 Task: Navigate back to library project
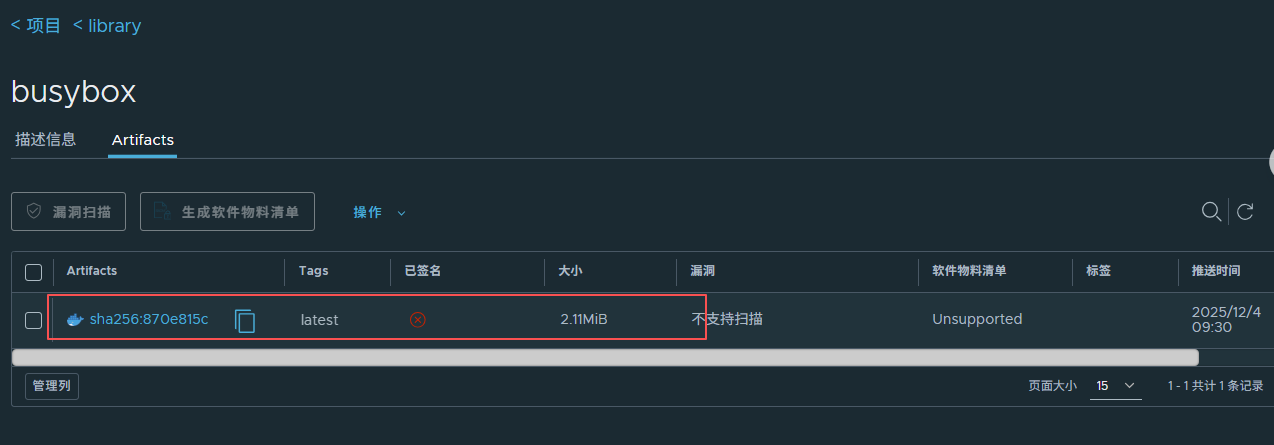[107, 25]
